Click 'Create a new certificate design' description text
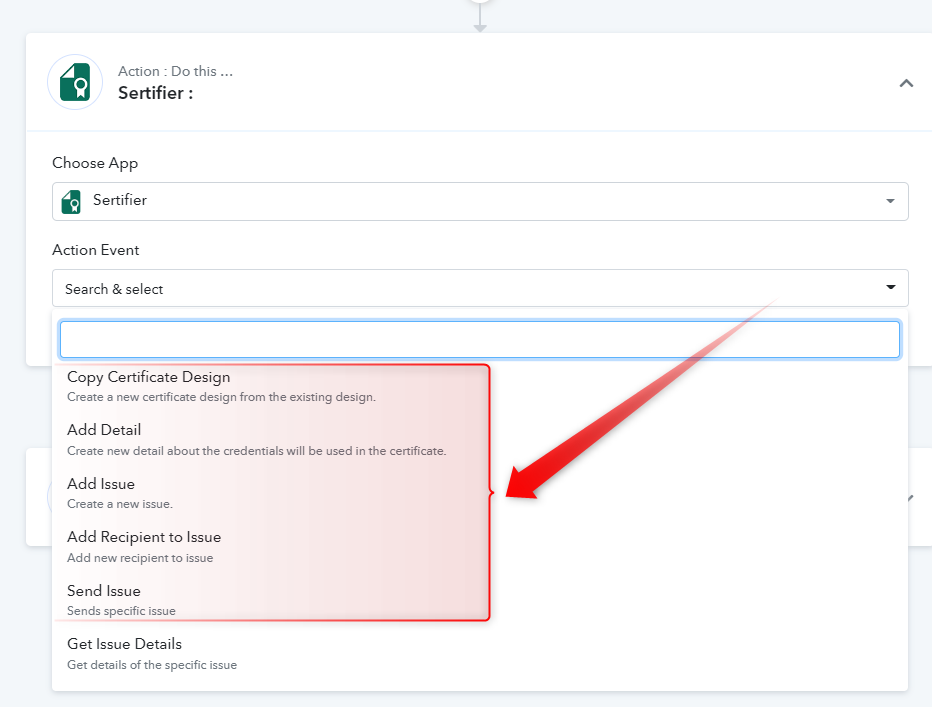 (221, 397)
